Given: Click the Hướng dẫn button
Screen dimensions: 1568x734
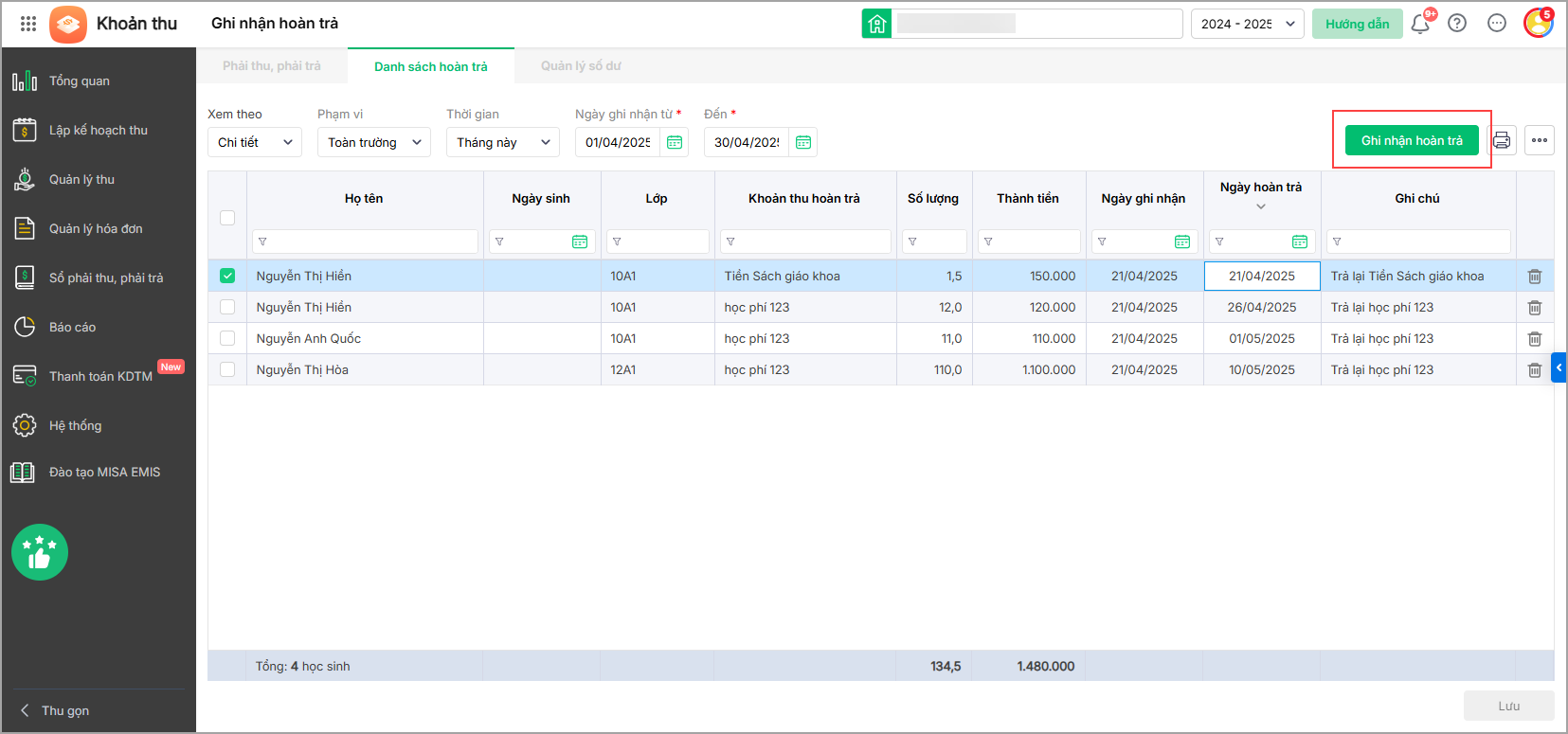Looking at the screenshot, I should point(1357,24).
